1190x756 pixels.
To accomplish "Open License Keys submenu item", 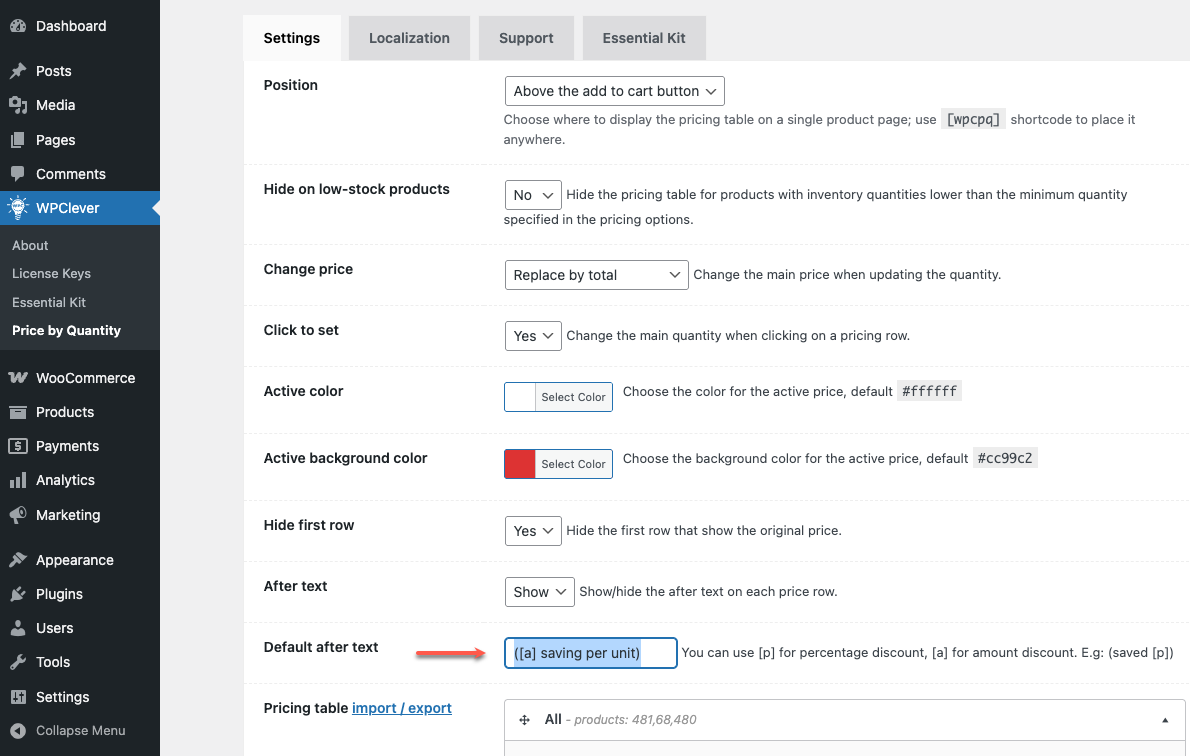I will [x=52, y=273].
